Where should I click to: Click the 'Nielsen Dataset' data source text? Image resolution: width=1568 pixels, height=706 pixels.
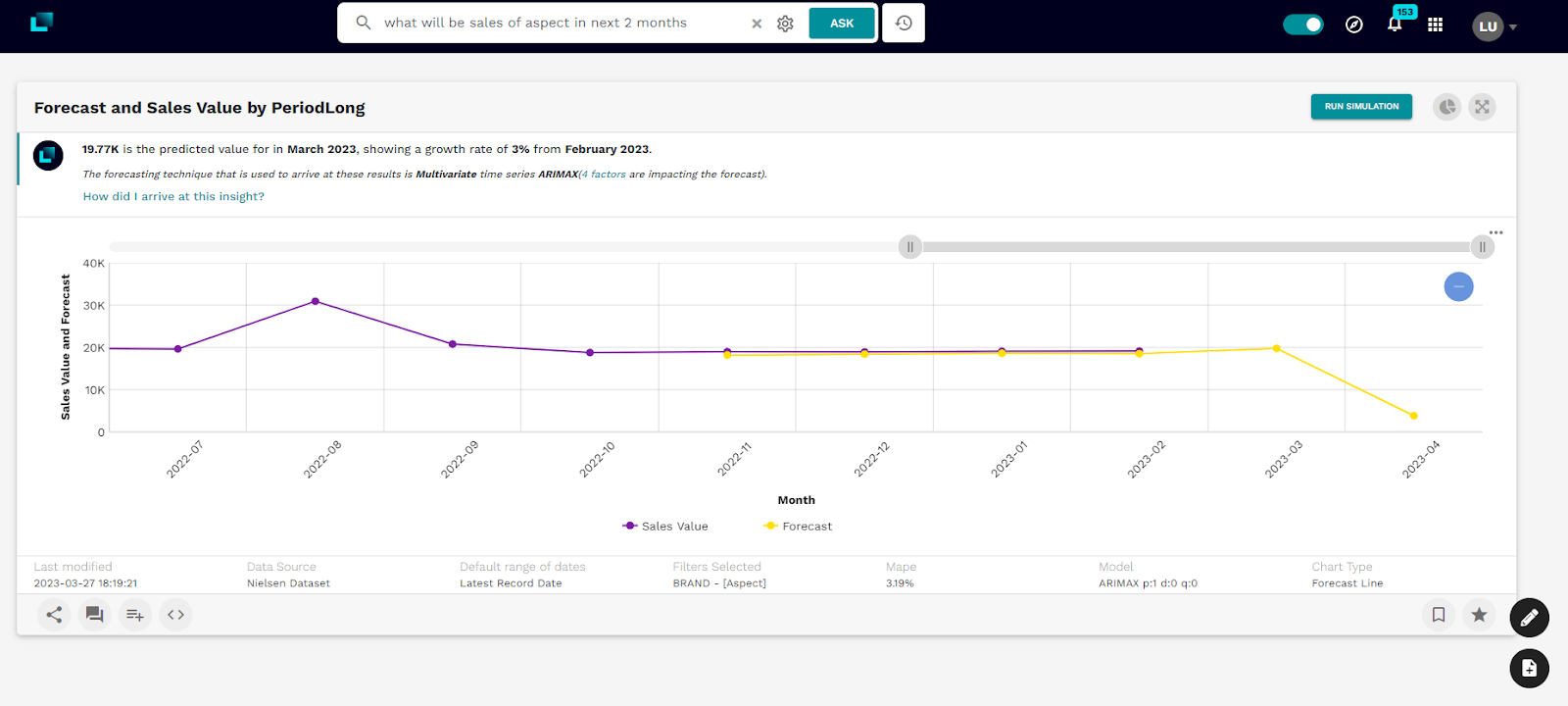288,583
